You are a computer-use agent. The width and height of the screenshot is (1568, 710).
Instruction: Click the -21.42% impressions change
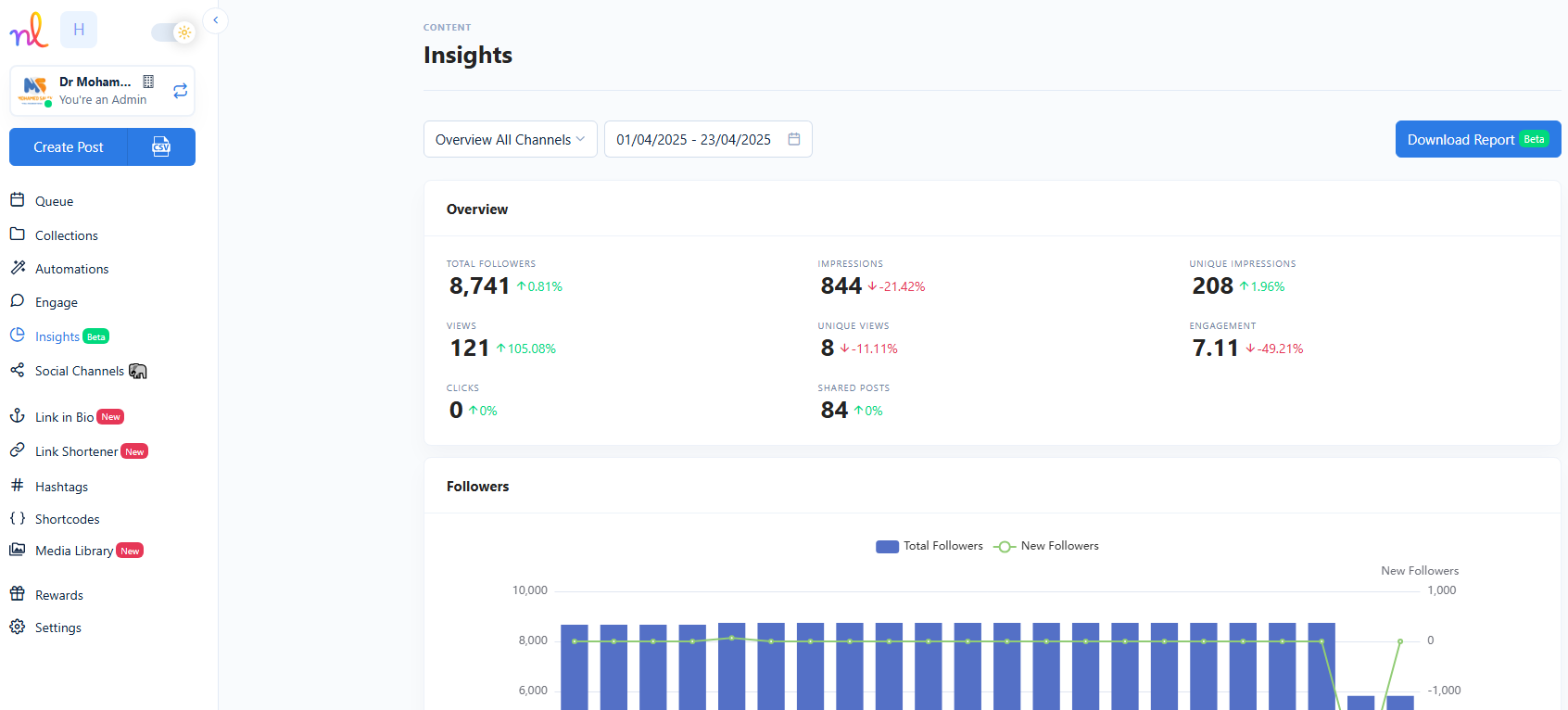pyautogui.click(x=897, y=286)
